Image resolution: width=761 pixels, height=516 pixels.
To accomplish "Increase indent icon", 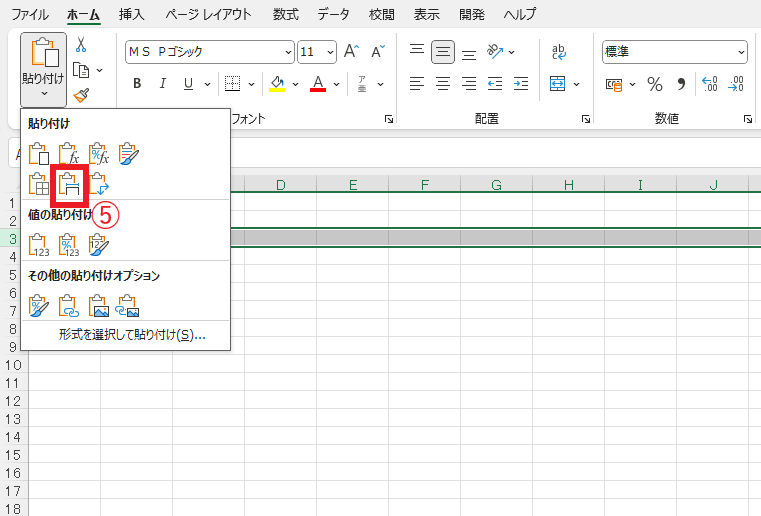I will (x=521, y=84).
